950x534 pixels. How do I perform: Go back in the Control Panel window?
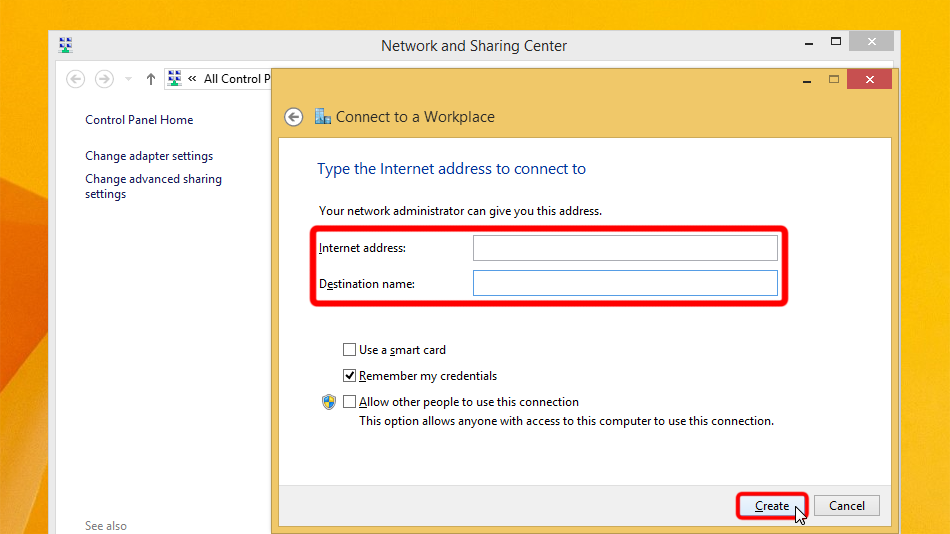point(75,79)
